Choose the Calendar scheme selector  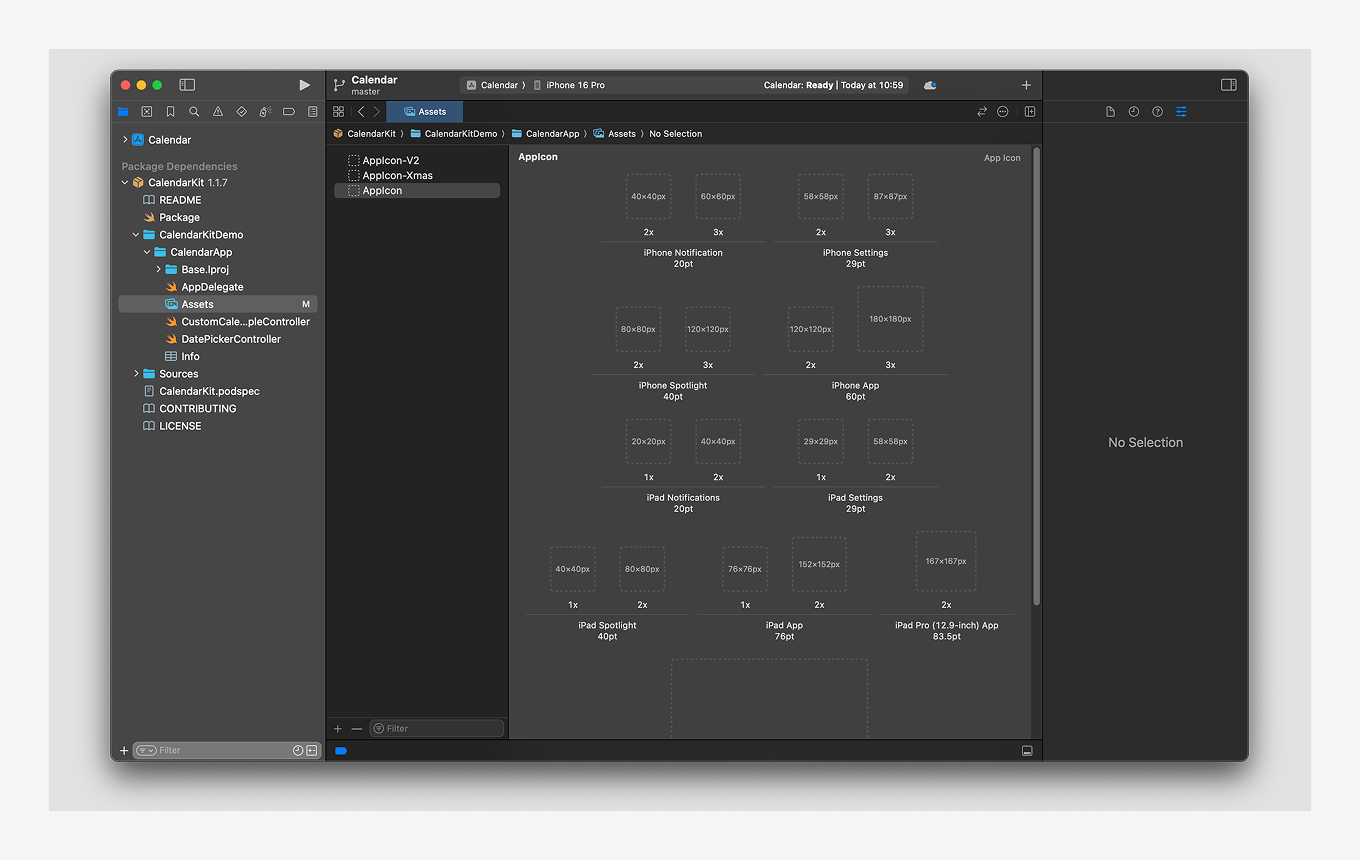495,85
